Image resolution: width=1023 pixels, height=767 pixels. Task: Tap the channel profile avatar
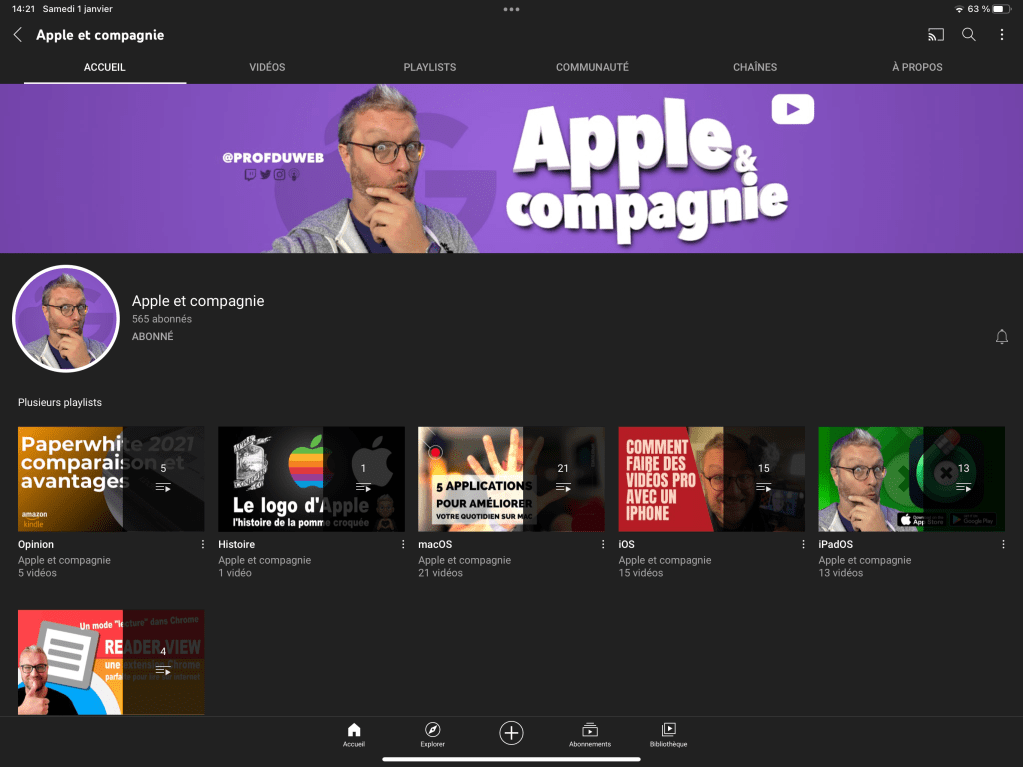pyautogui.click(x=65, y=319)
